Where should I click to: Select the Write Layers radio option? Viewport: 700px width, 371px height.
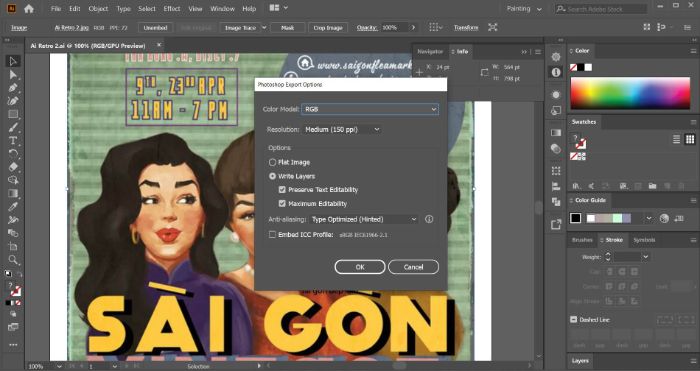272,176
